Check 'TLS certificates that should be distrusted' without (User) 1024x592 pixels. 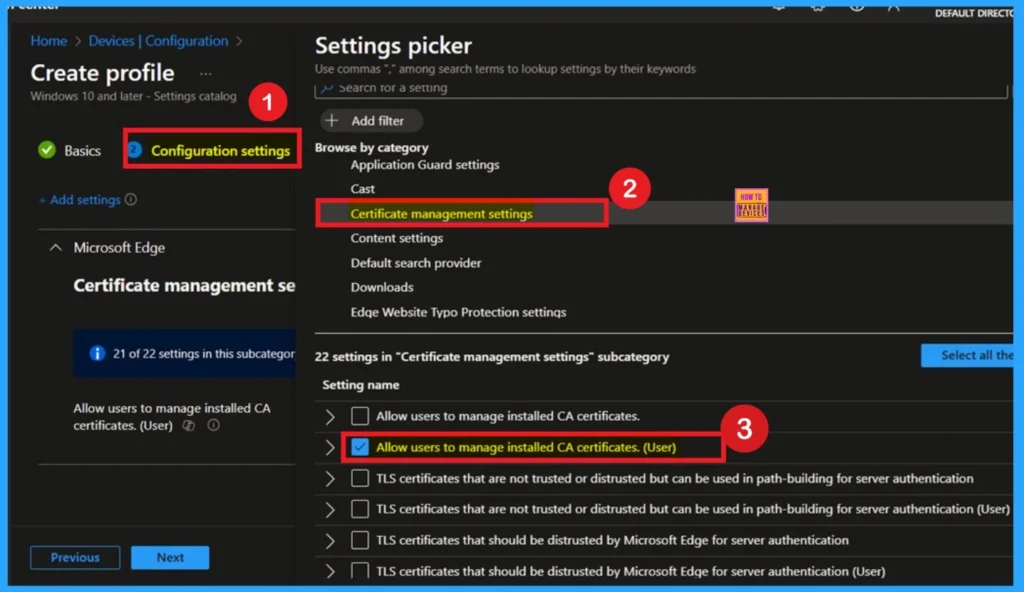point(360,540)
